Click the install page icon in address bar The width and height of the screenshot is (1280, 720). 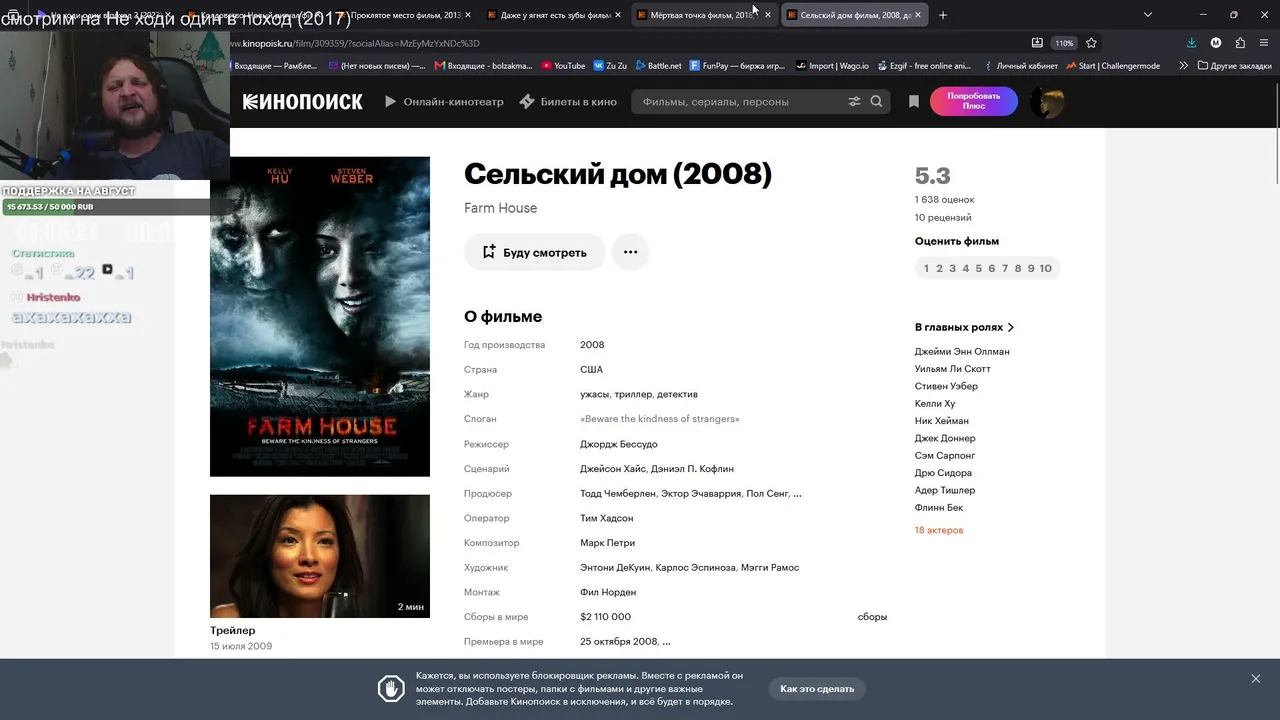coord(1037,43)
